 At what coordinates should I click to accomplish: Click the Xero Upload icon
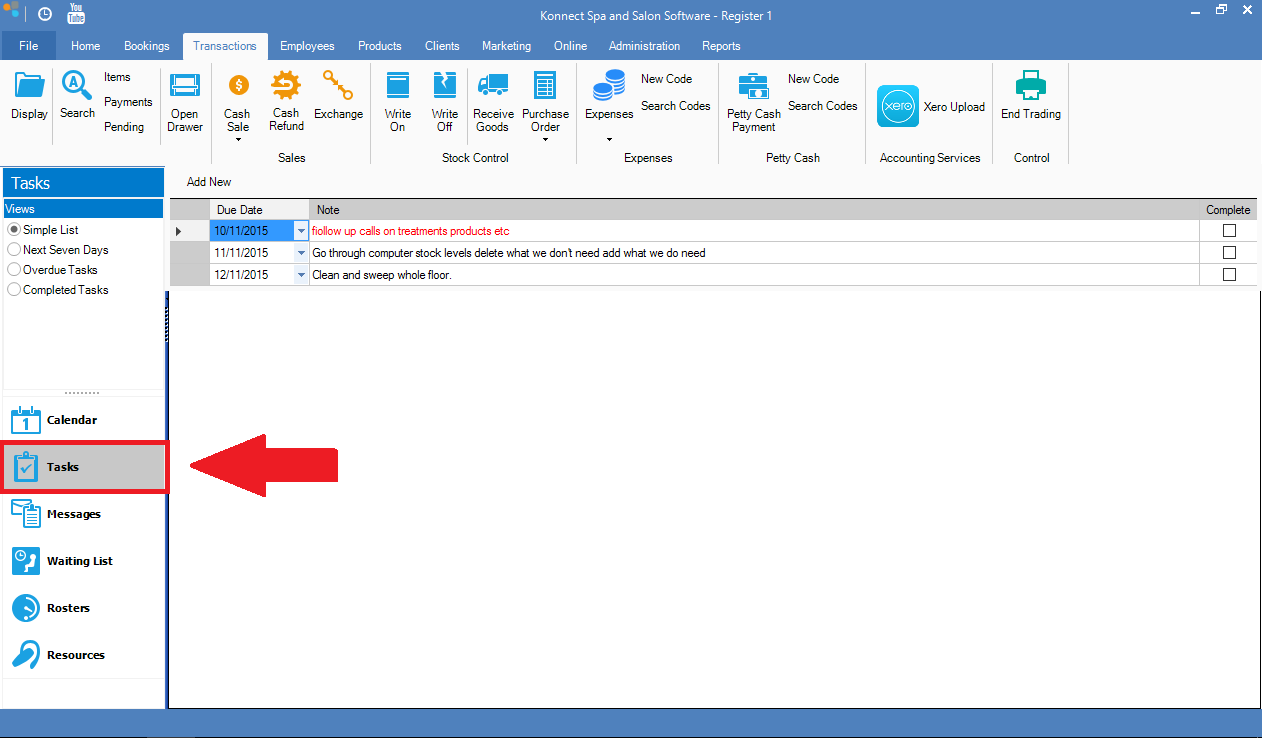point(898,107)
